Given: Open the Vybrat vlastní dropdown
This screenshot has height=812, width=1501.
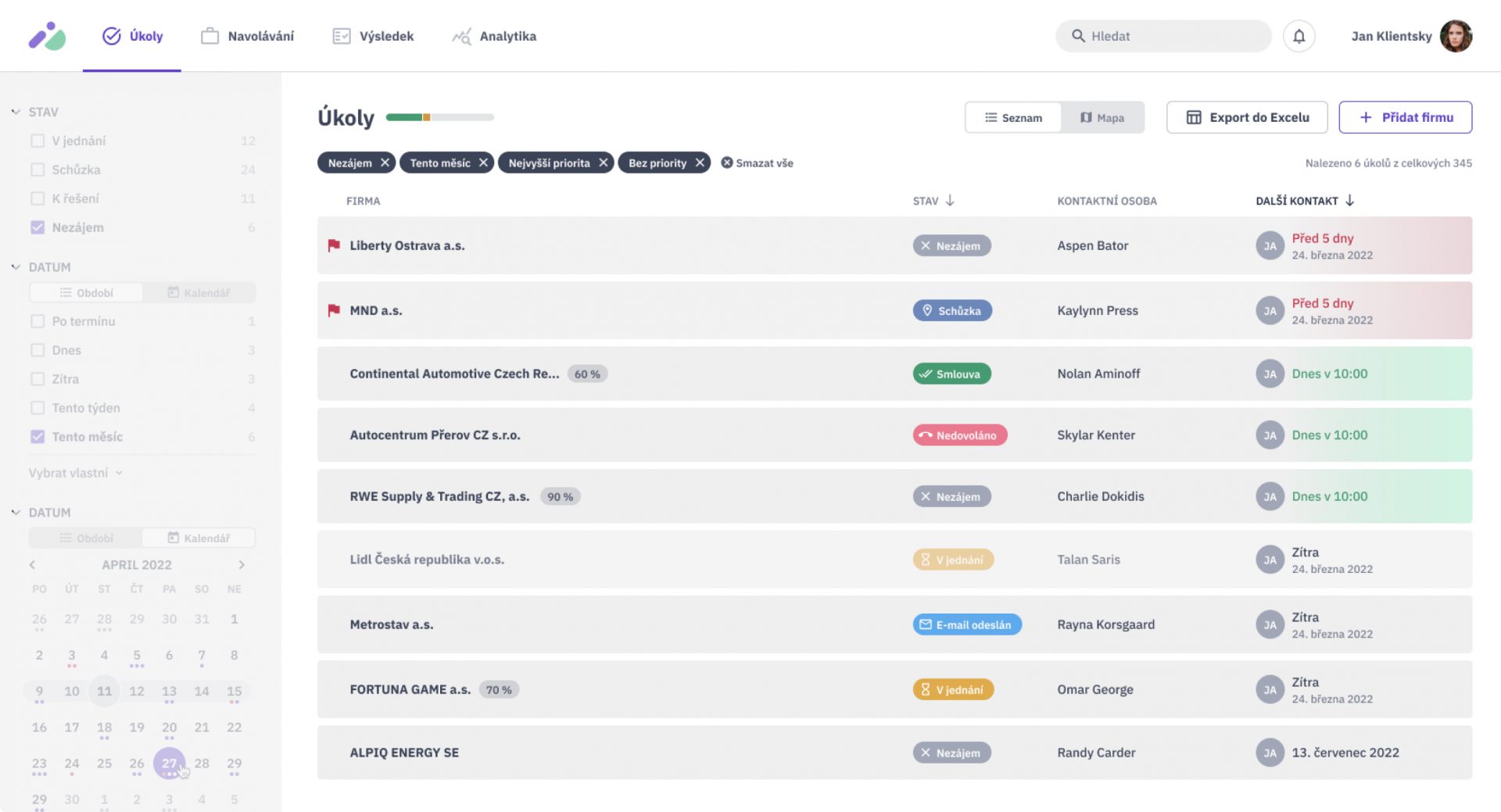Looking at the screenshot, I should click(75, 473).
